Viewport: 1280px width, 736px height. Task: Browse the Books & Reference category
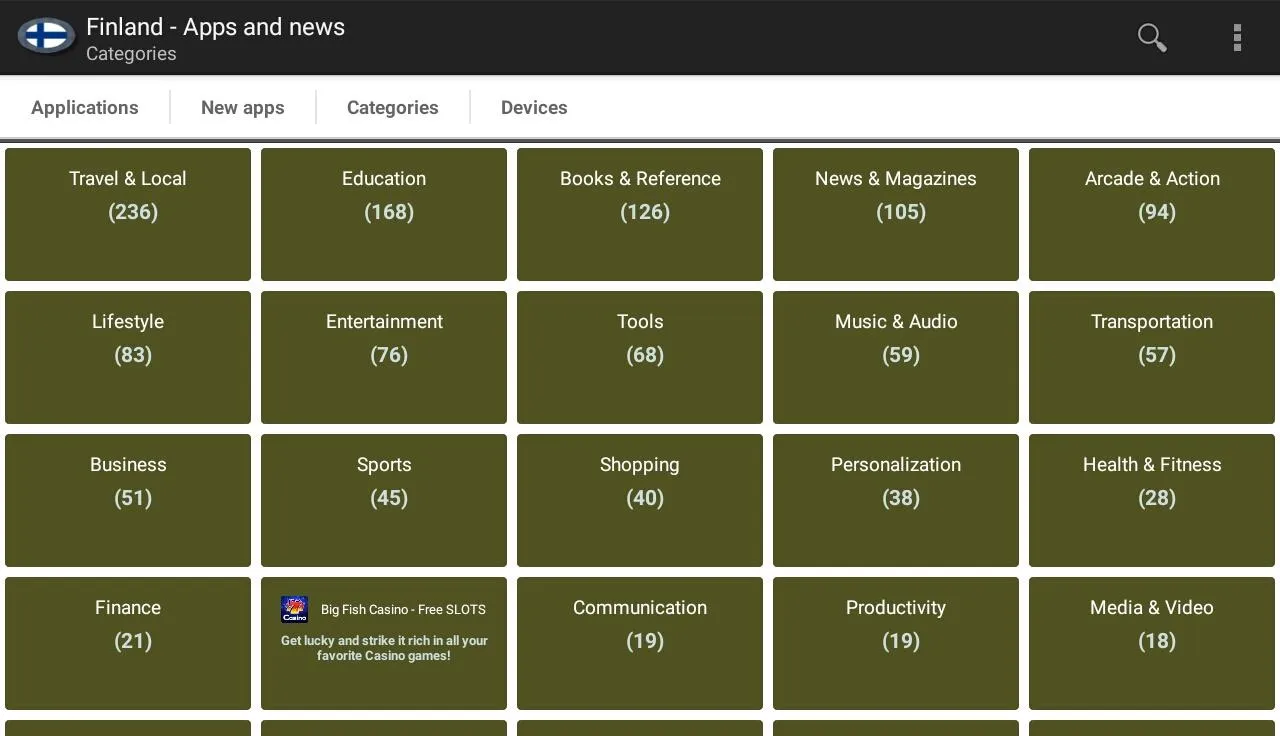[640, 214]
